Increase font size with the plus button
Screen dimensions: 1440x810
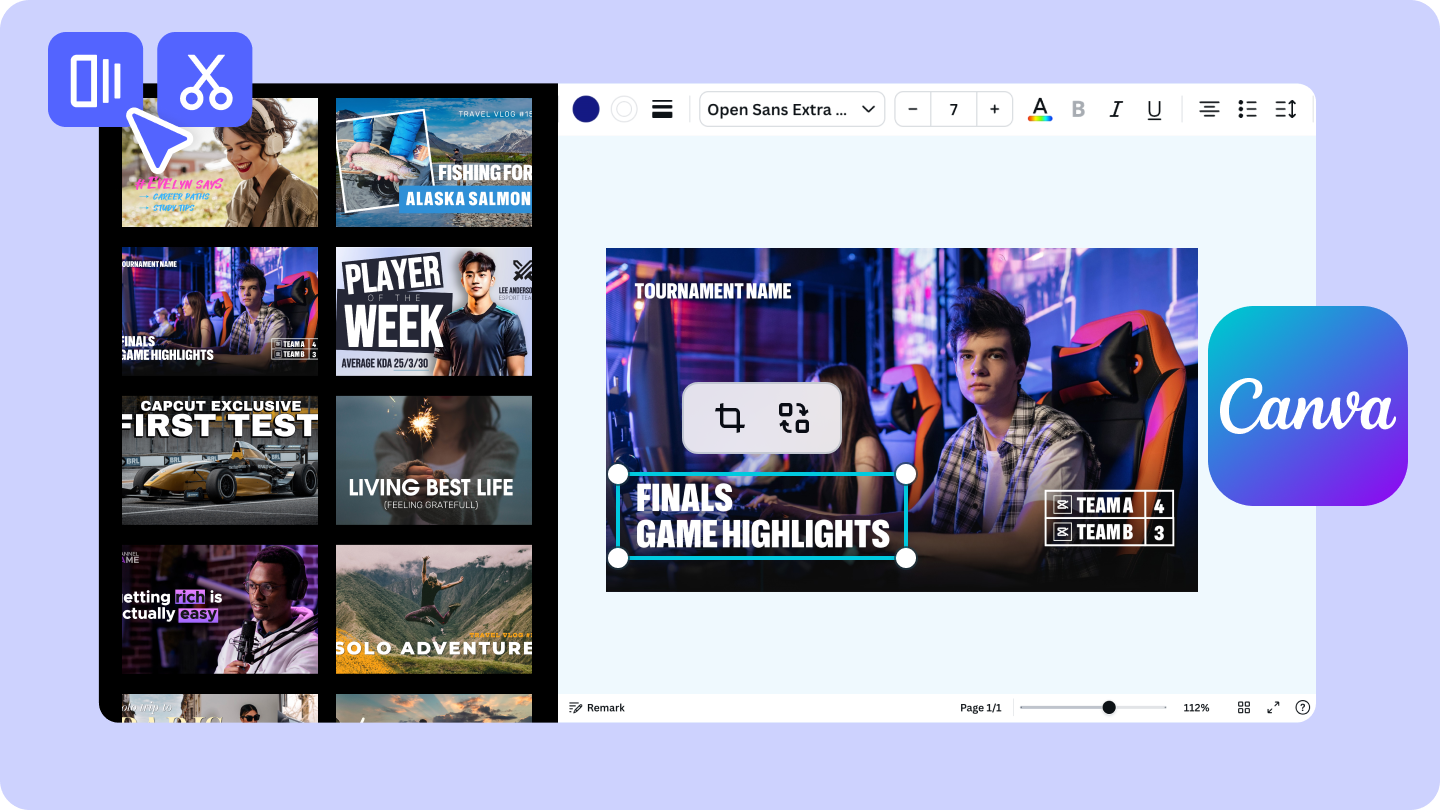point(994,109)
